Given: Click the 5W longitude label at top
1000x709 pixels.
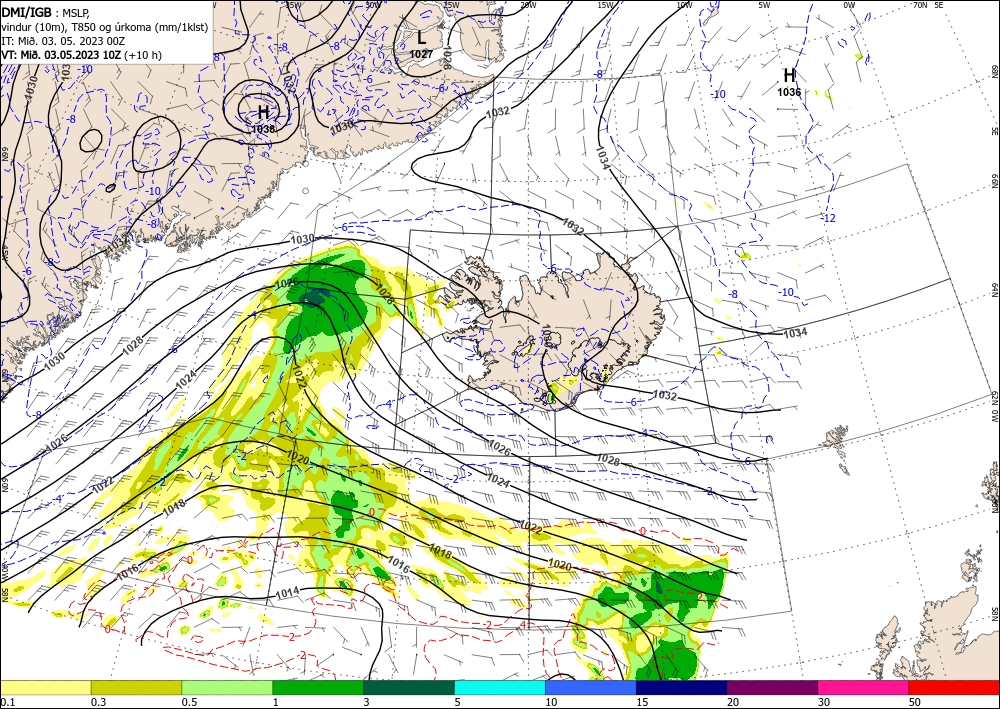Looking at the screenshot, I should coord(764,5).
